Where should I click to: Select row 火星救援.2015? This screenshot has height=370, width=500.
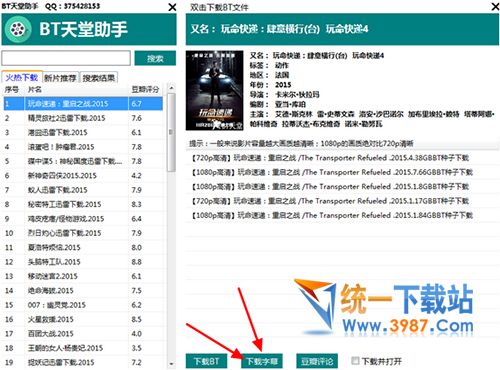point(83,319)
